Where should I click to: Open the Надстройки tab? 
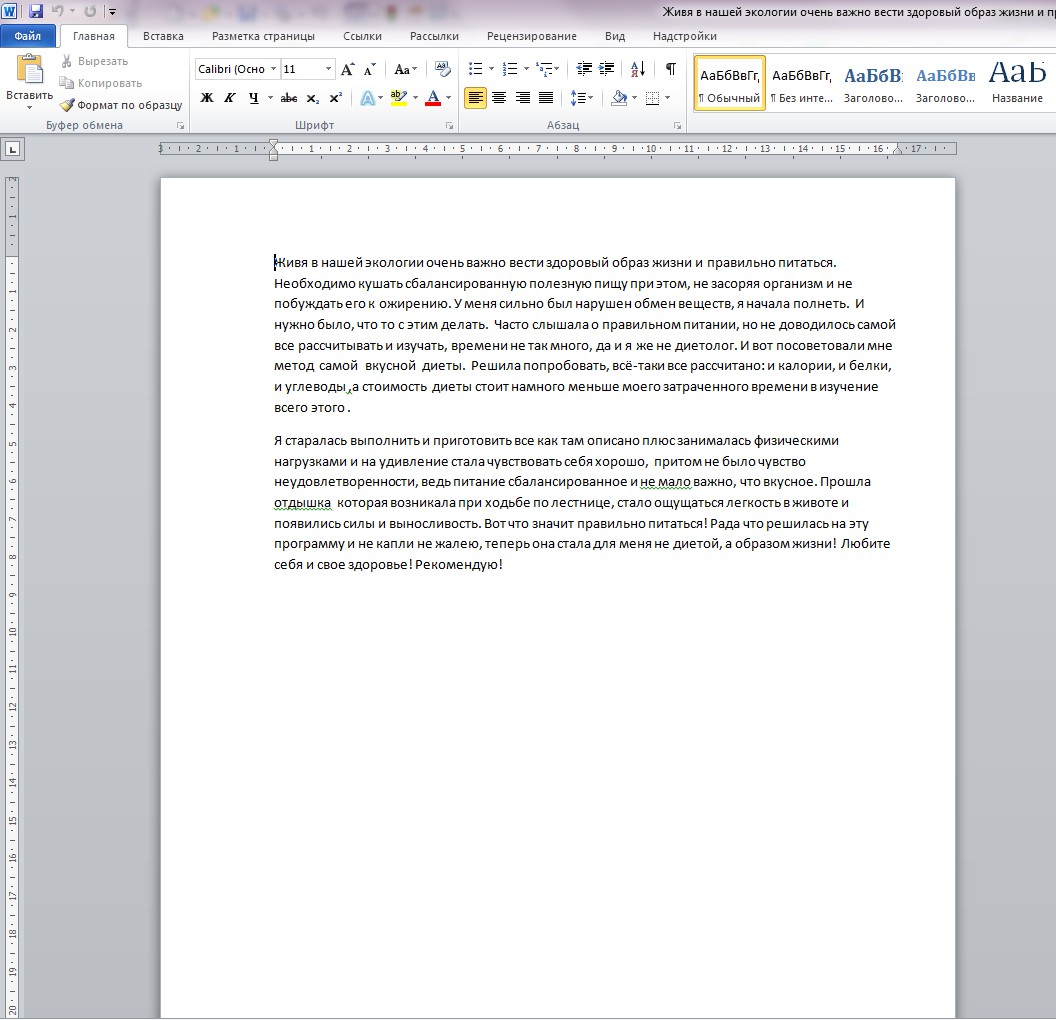(685, 36)
